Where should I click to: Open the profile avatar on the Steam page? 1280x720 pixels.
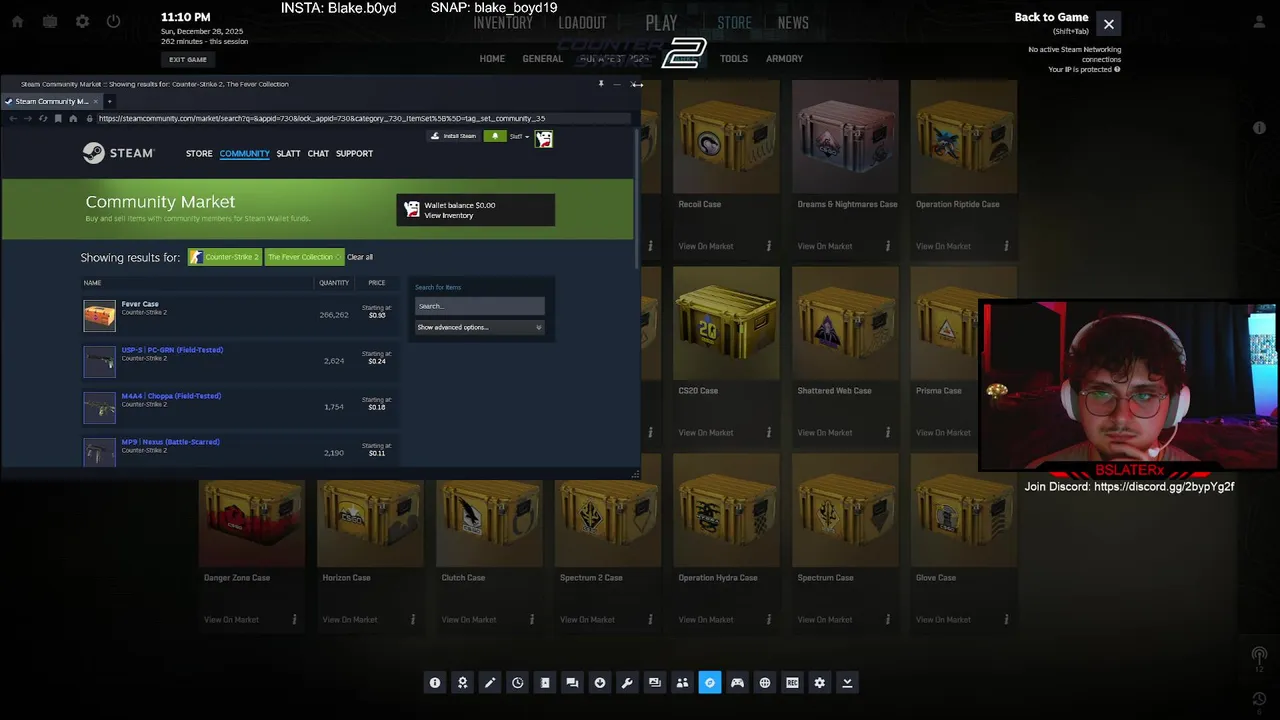pos(544,139)
